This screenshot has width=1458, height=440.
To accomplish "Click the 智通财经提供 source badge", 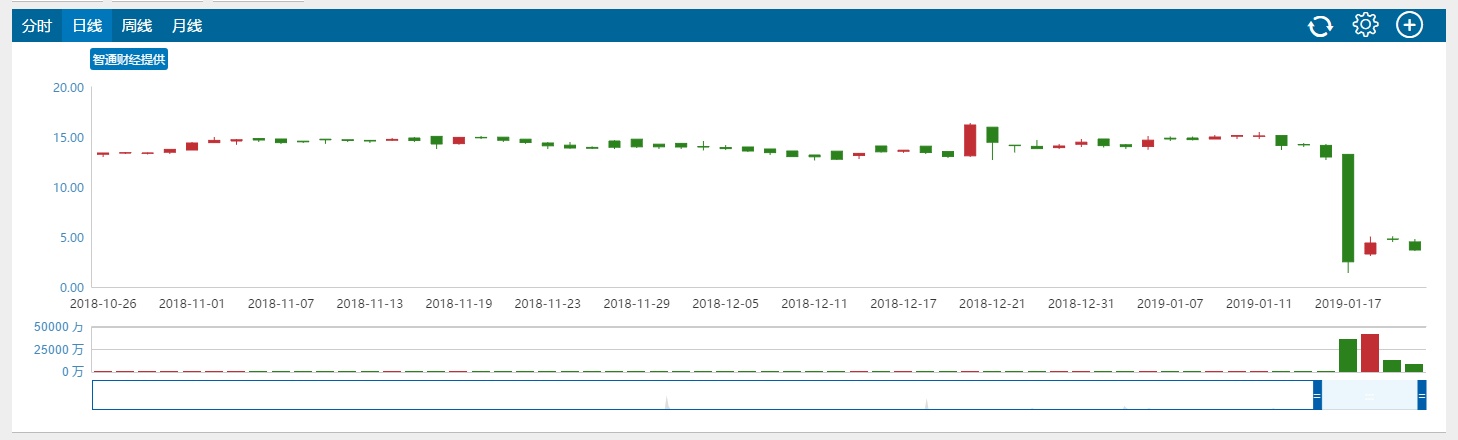I will coord(129,60).
